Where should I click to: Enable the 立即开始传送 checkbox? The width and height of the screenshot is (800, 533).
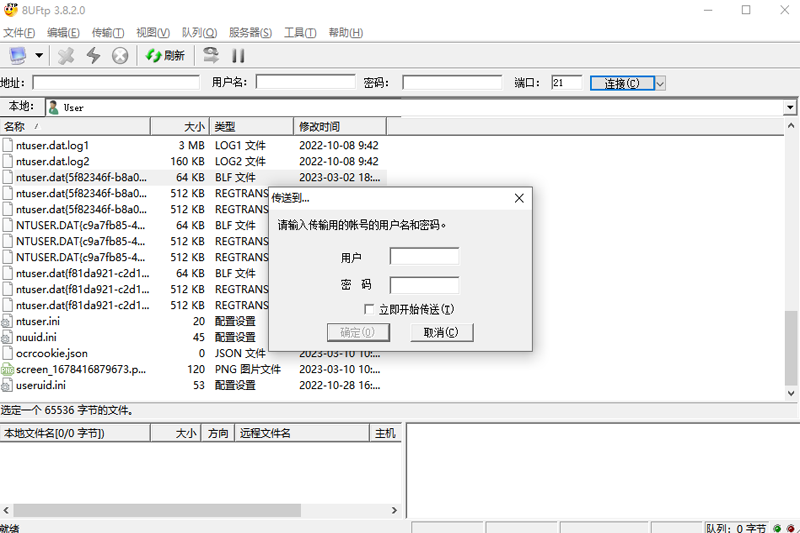coord(370,310)
